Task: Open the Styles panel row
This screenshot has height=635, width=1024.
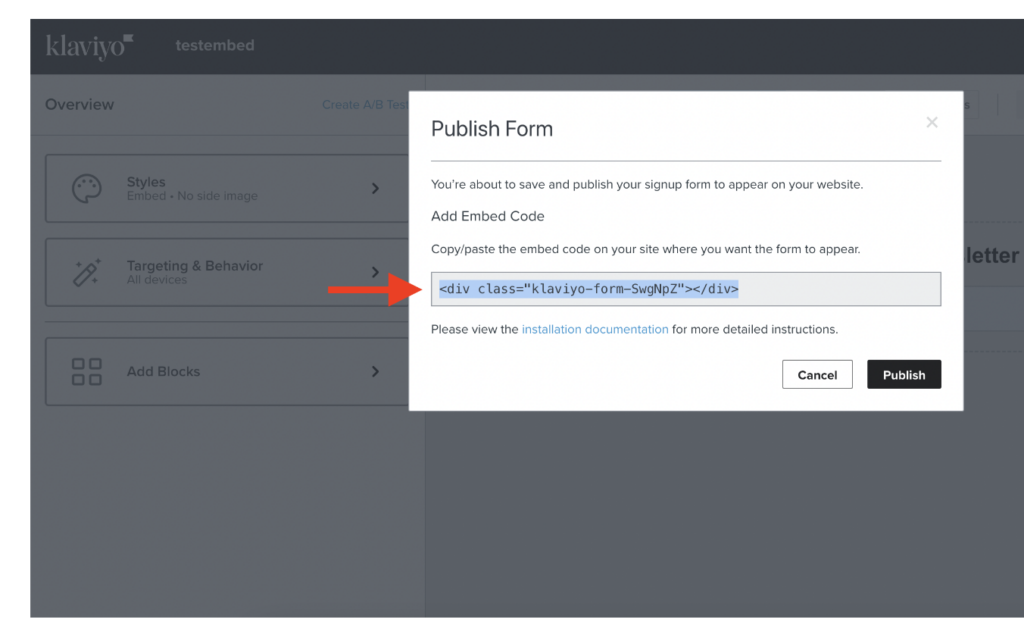Action: [x=227, y=189]
